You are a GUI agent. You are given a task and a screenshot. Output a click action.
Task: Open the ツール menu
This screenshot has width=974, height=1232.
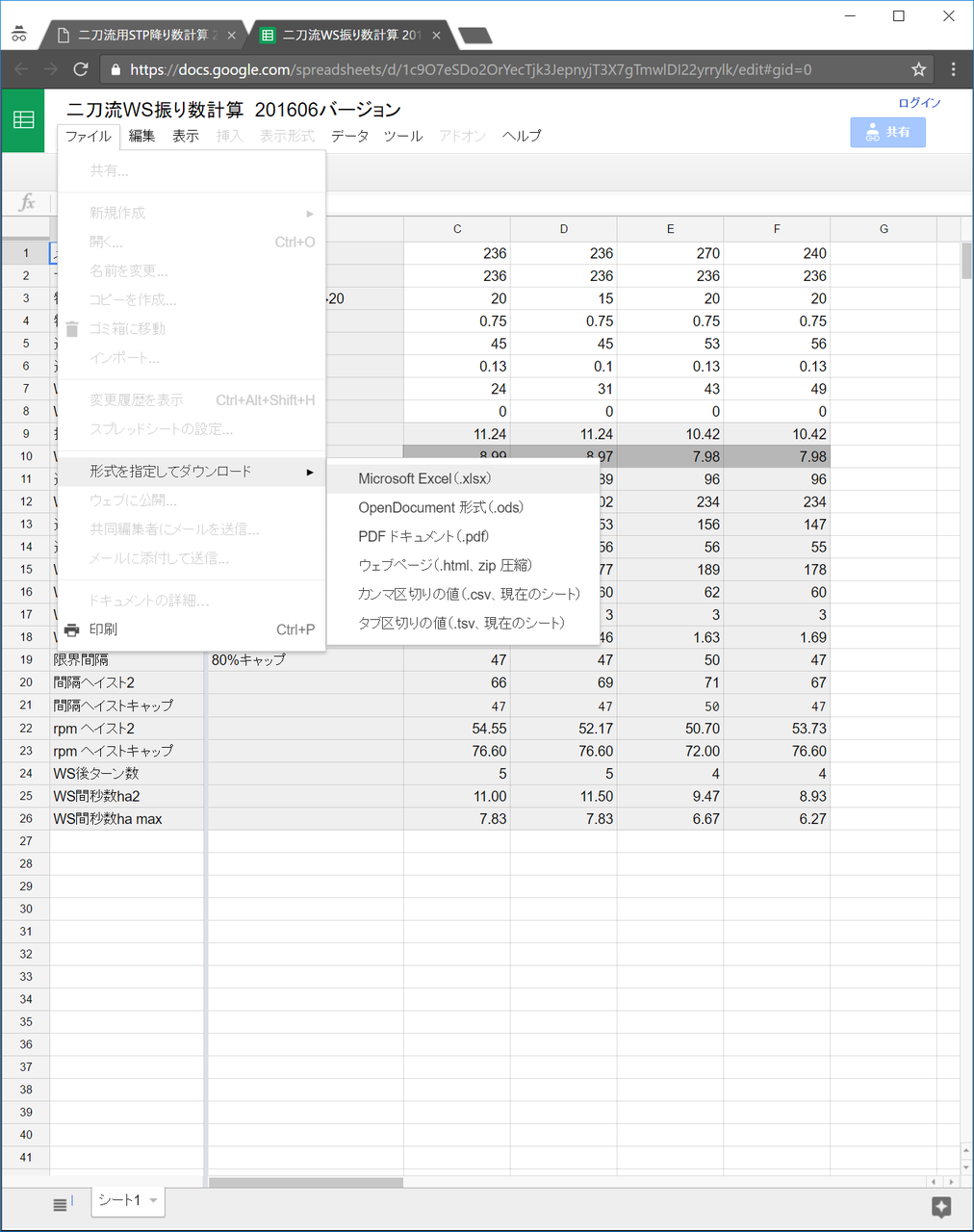coord(403,136)
